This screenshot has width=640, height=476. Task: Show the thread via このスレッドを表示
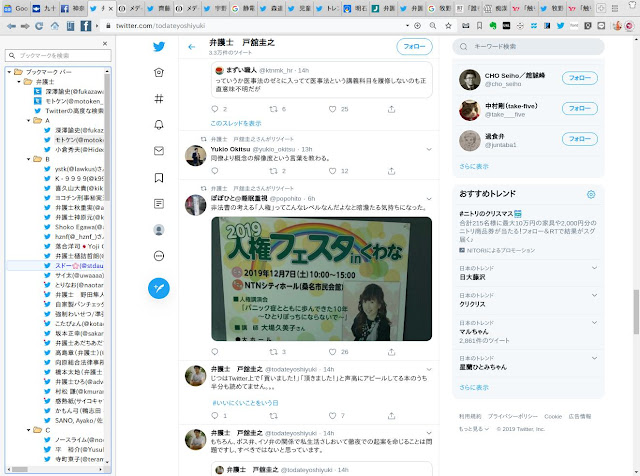click(236, 123)
